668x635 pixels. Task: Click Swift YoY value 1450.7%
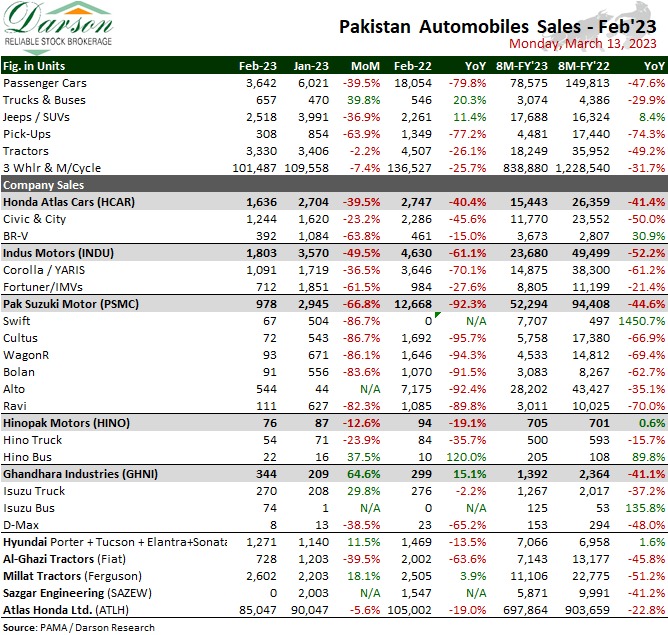coord(642,321)
